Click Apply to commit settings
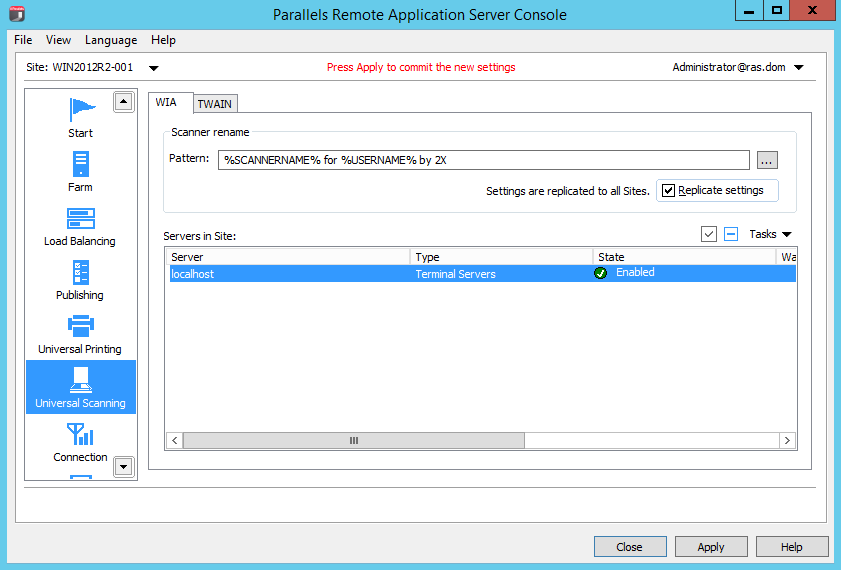 711,547
